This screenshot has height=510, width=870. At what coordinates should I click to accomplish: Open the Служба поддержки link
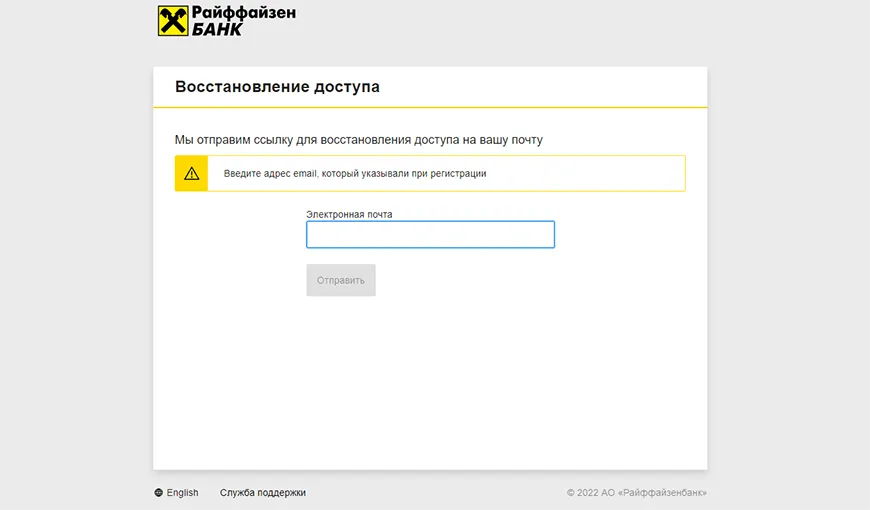pyautogui.click(x=263, y=493)
